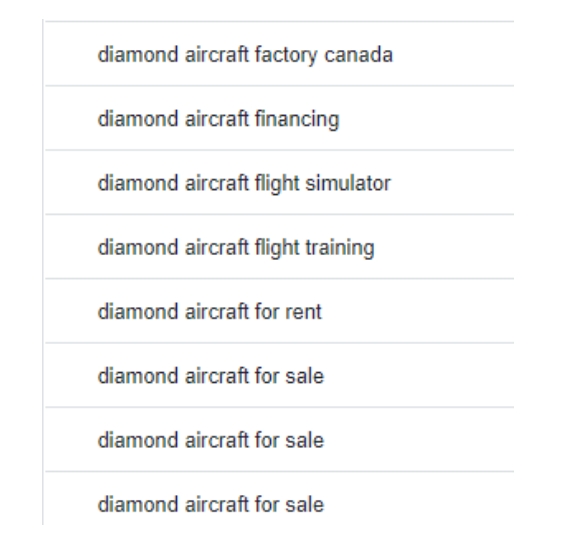566x558 pixels.
Task: Click 'diamond' in the financing row
Action: point(138,119)
